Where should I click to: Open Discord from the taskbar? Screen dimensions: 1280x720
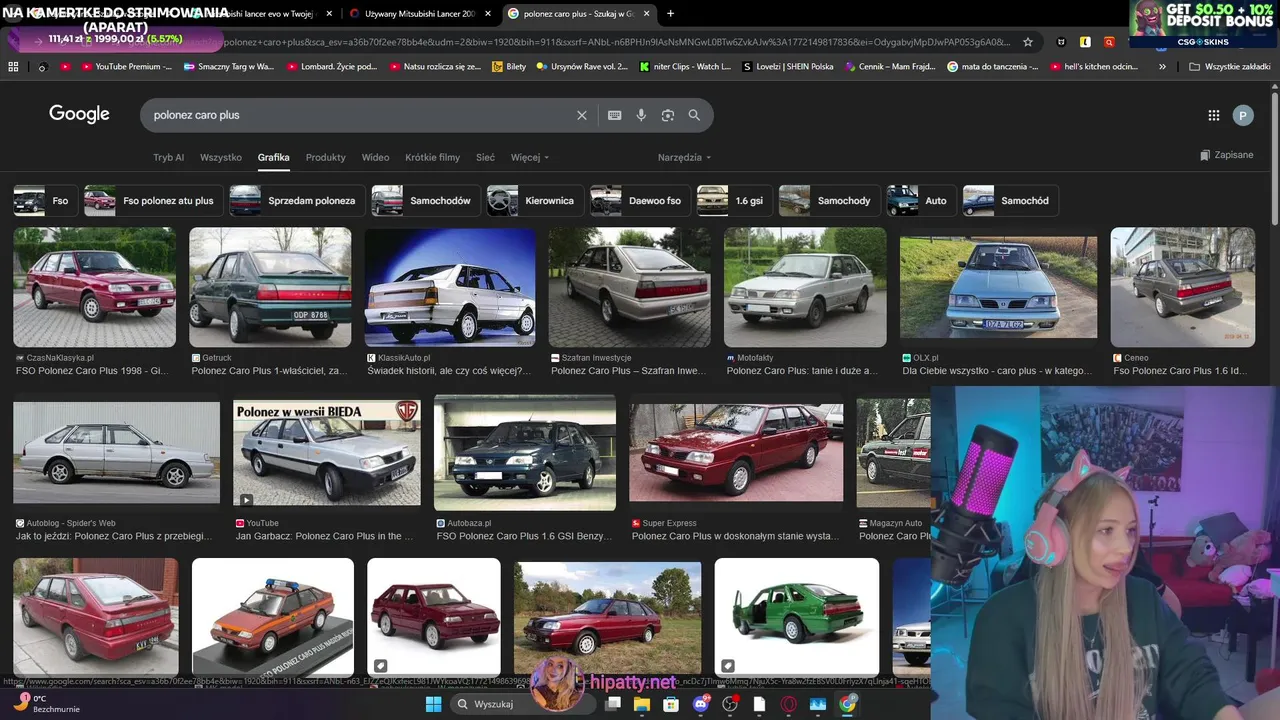[701, 704]
